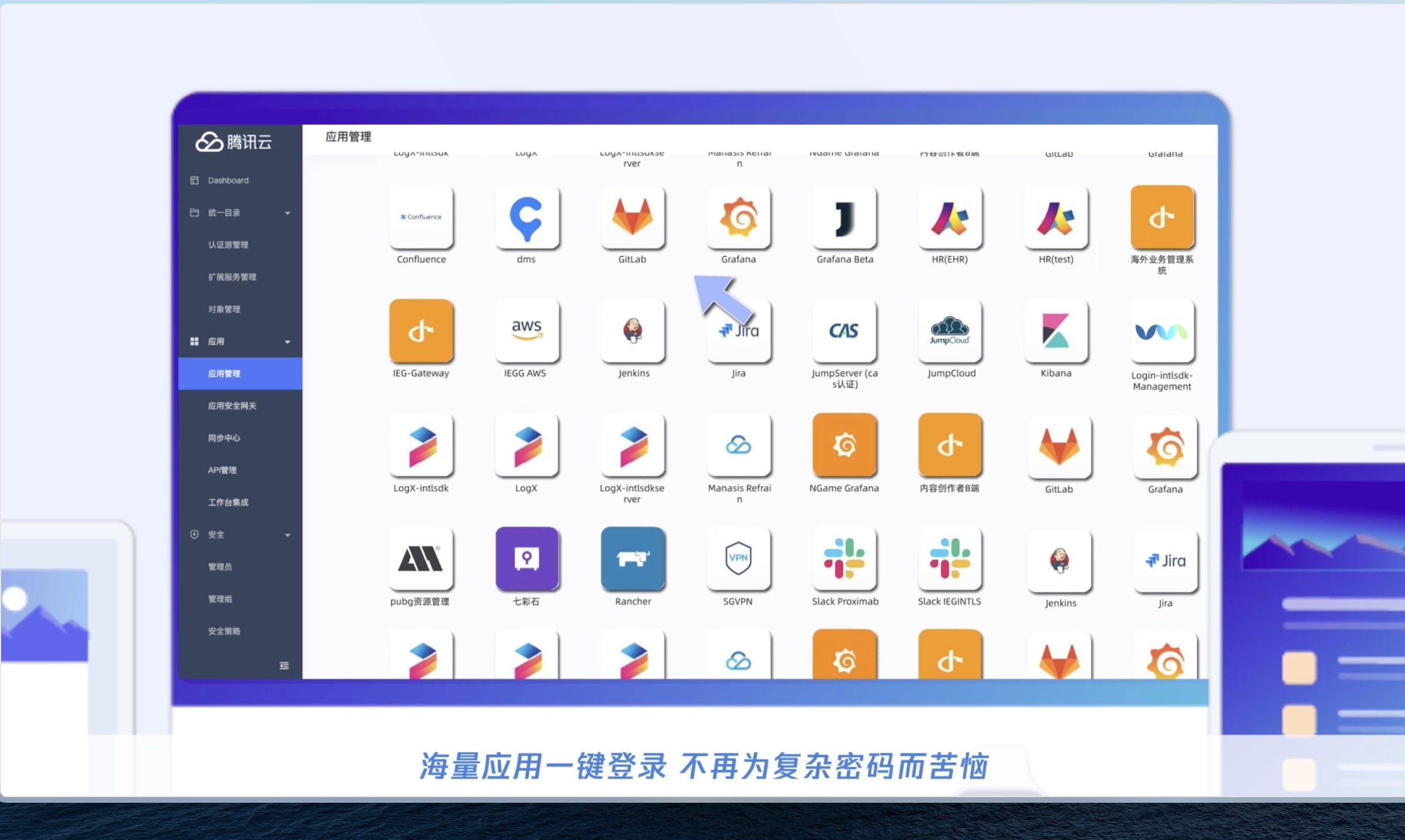Collapse the sidebar with the bottom toggle icon
This screenshot has height=840, width=1405.
tap(284, 666)
